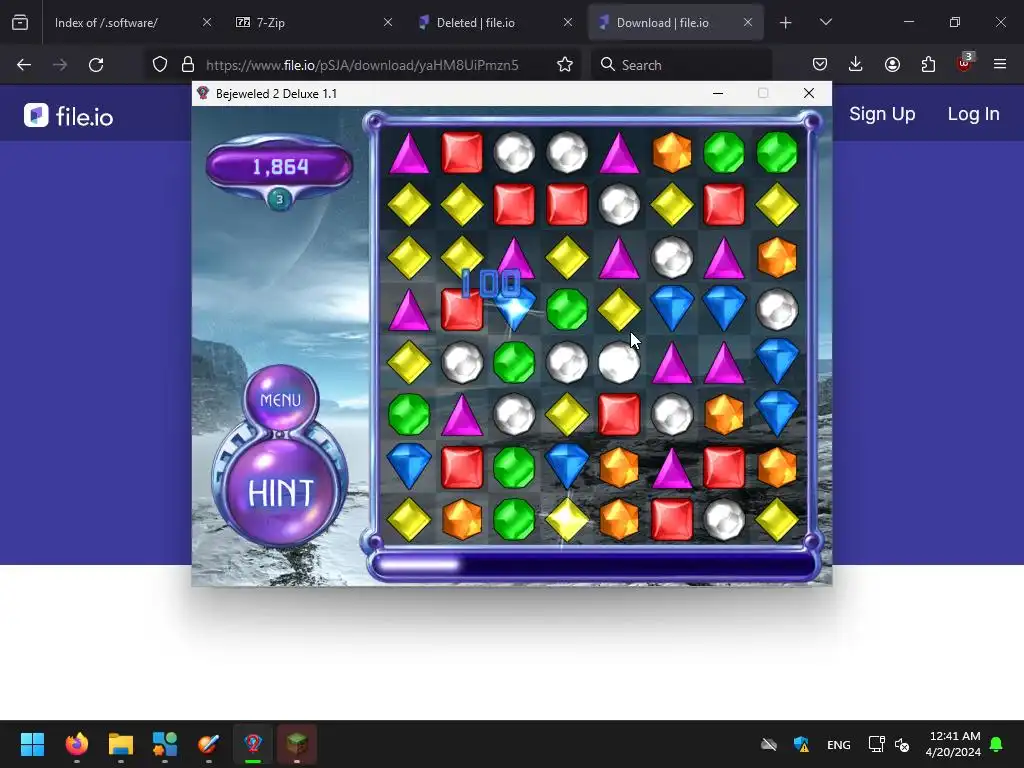Click the file.io logo

69,116
